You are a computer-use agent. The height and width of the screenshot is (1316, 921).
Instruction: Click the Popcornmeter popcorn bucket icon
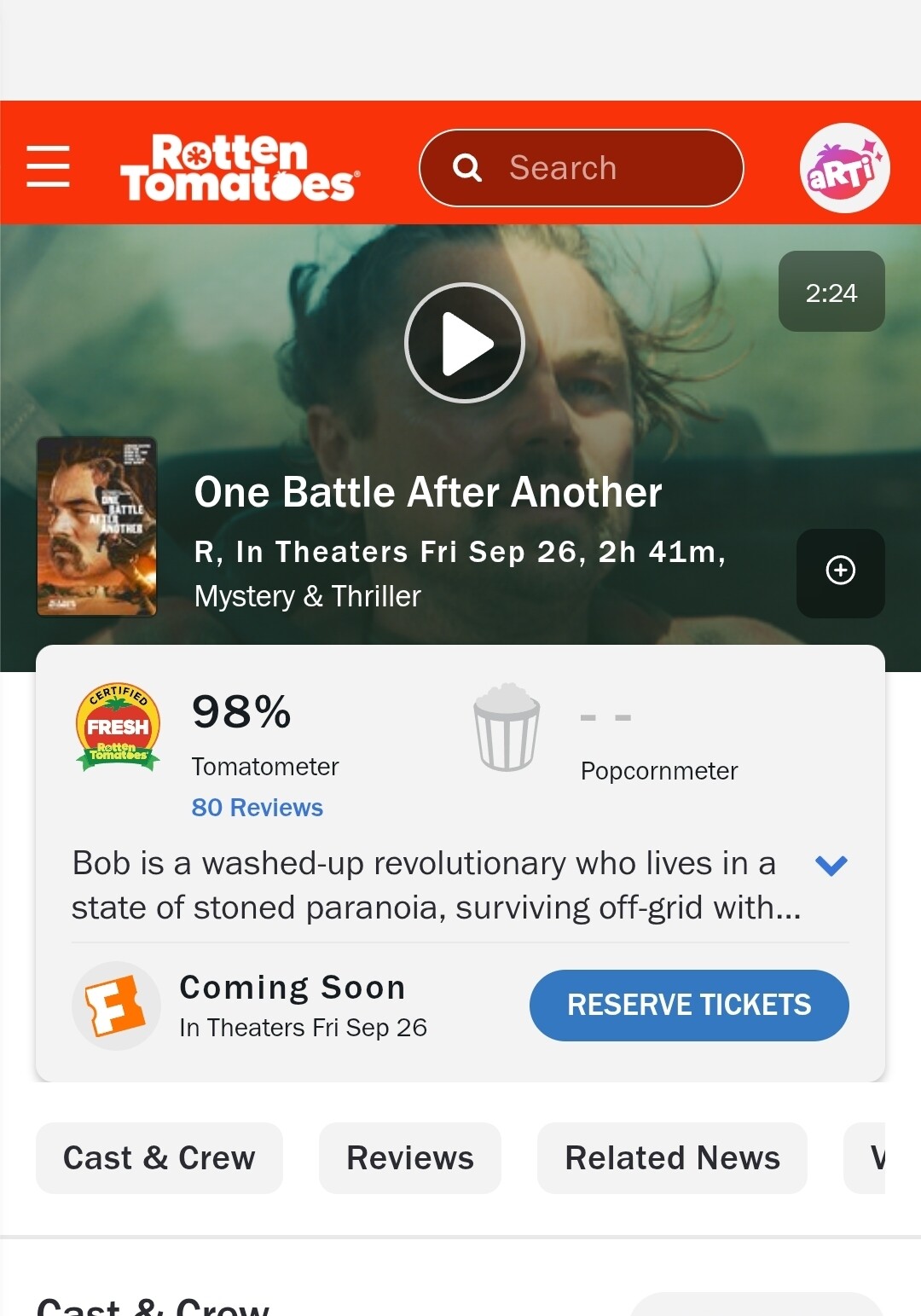pos(507,728)
